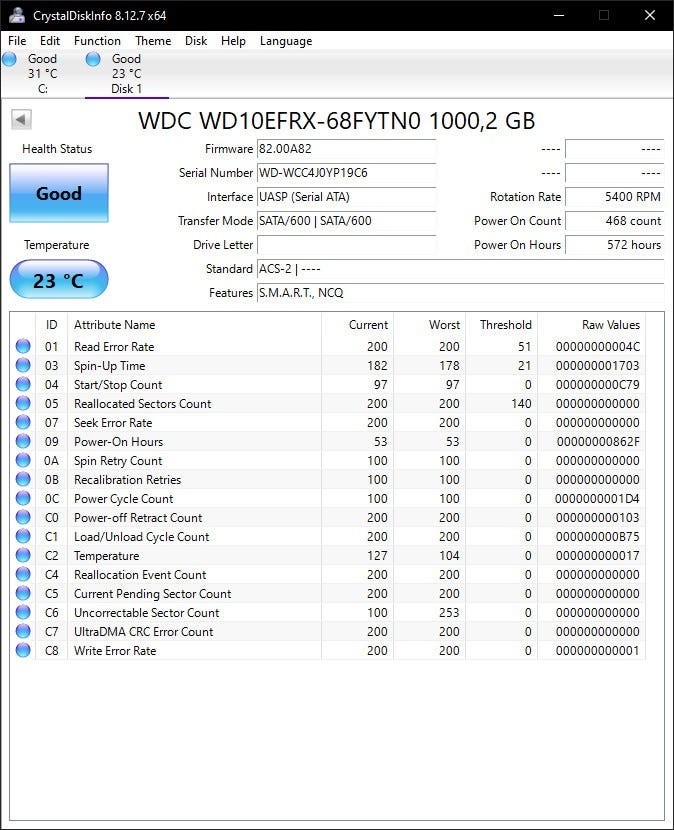
Task: Open the File menu
Action: (x=17, y=41)
